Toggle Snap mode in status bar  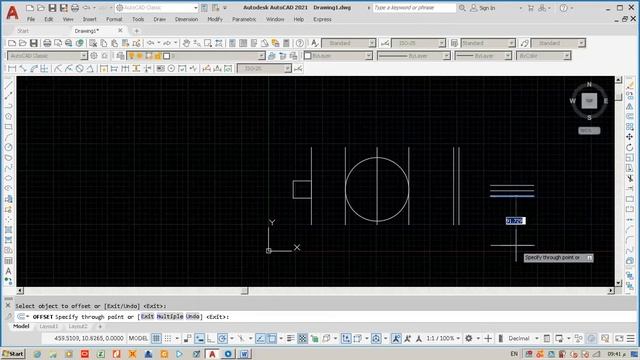(168, 338)
